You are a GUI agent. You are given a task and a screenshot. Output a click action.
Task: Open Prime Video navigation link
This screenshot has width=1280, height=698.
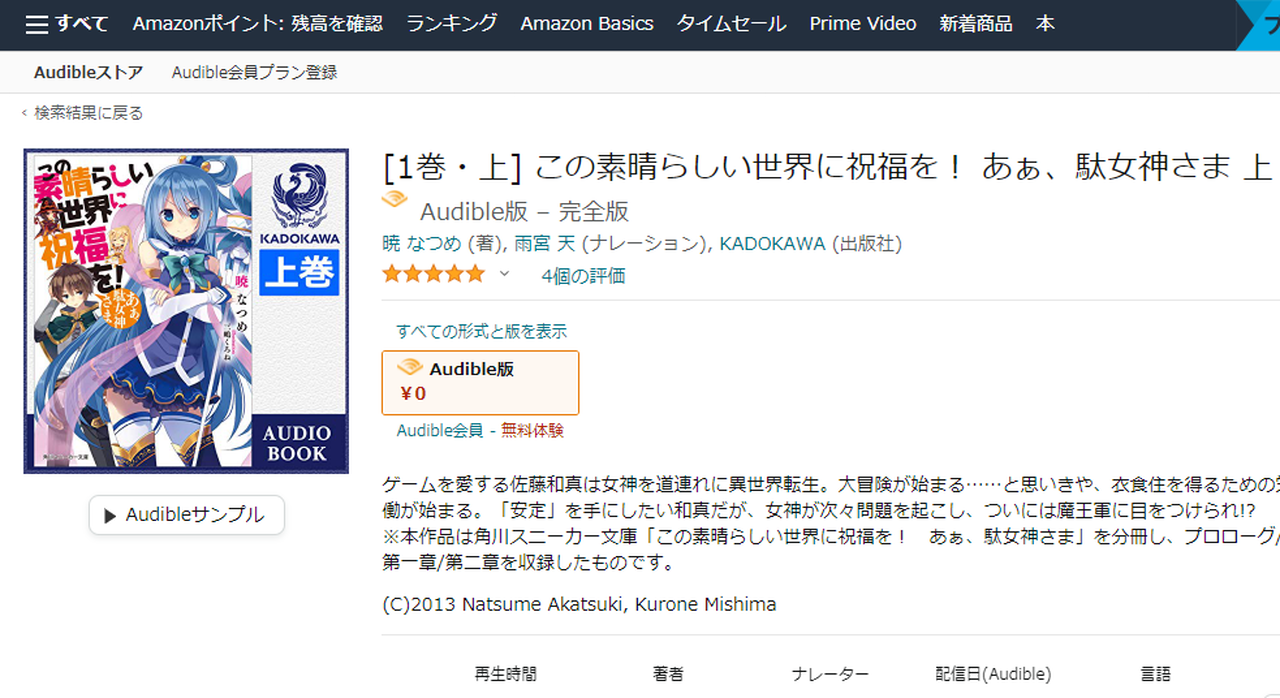tap(863, 24)
